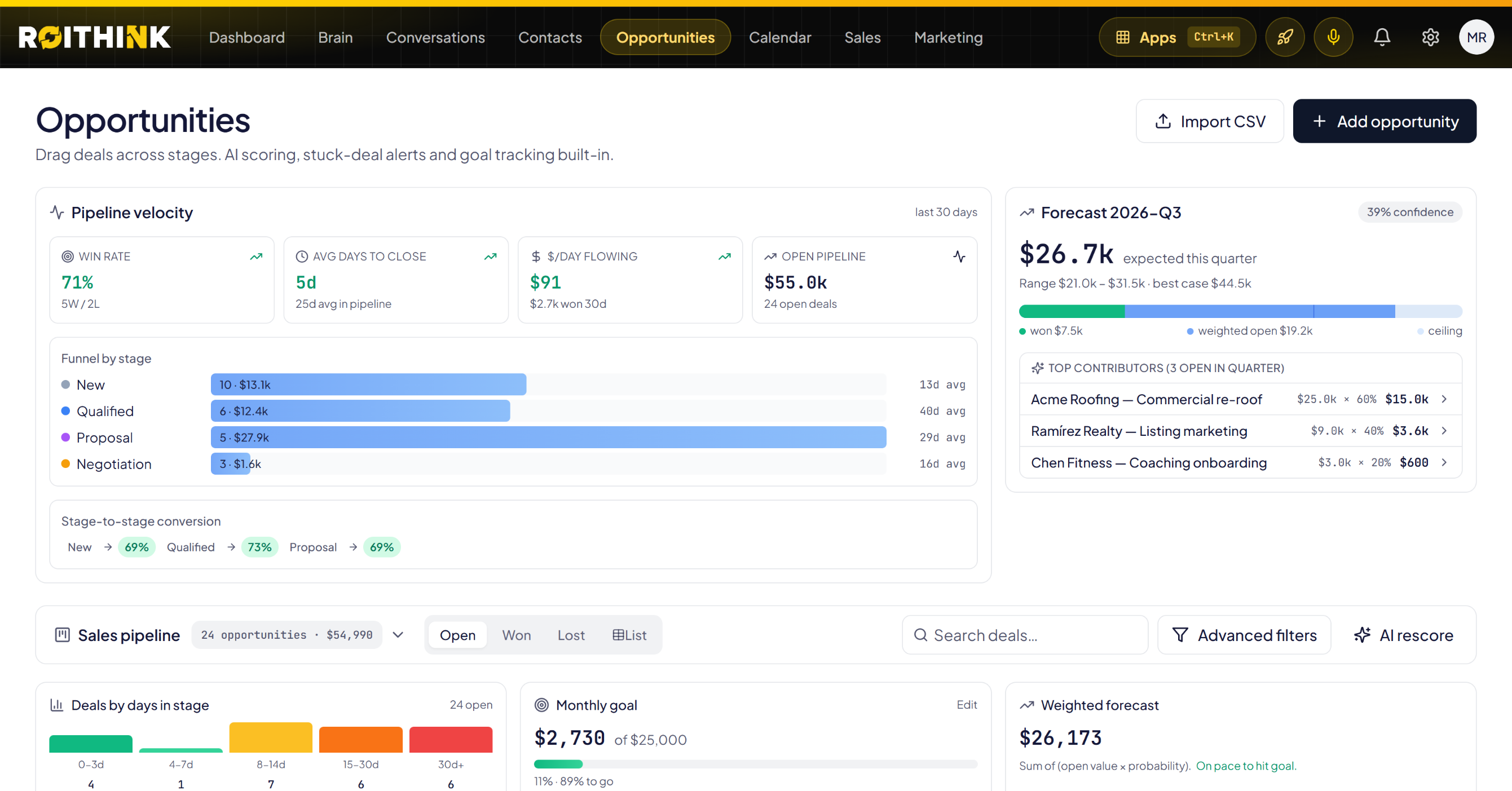
Task: Click the 15–30d orange bar
Action: tap(360, 739)
